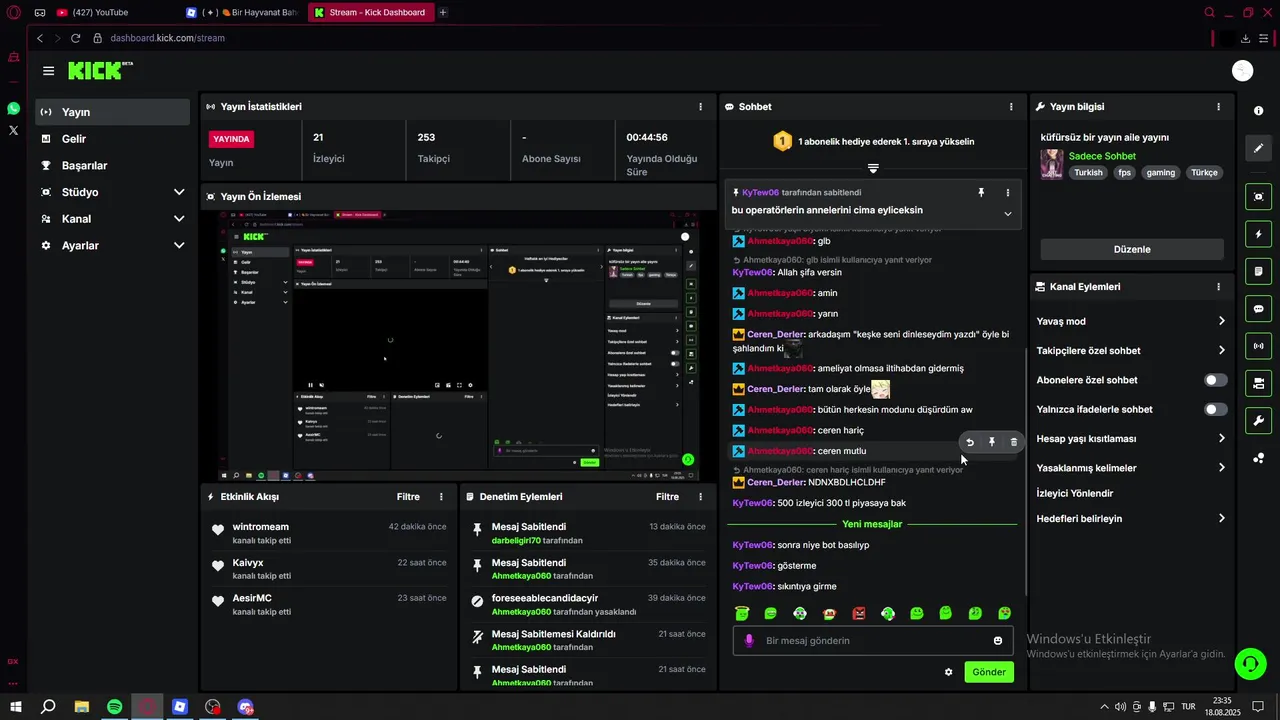Switch to 'Bir Hayvanat Bah' browser tab
1280x720 pixels.
point(242,12)
